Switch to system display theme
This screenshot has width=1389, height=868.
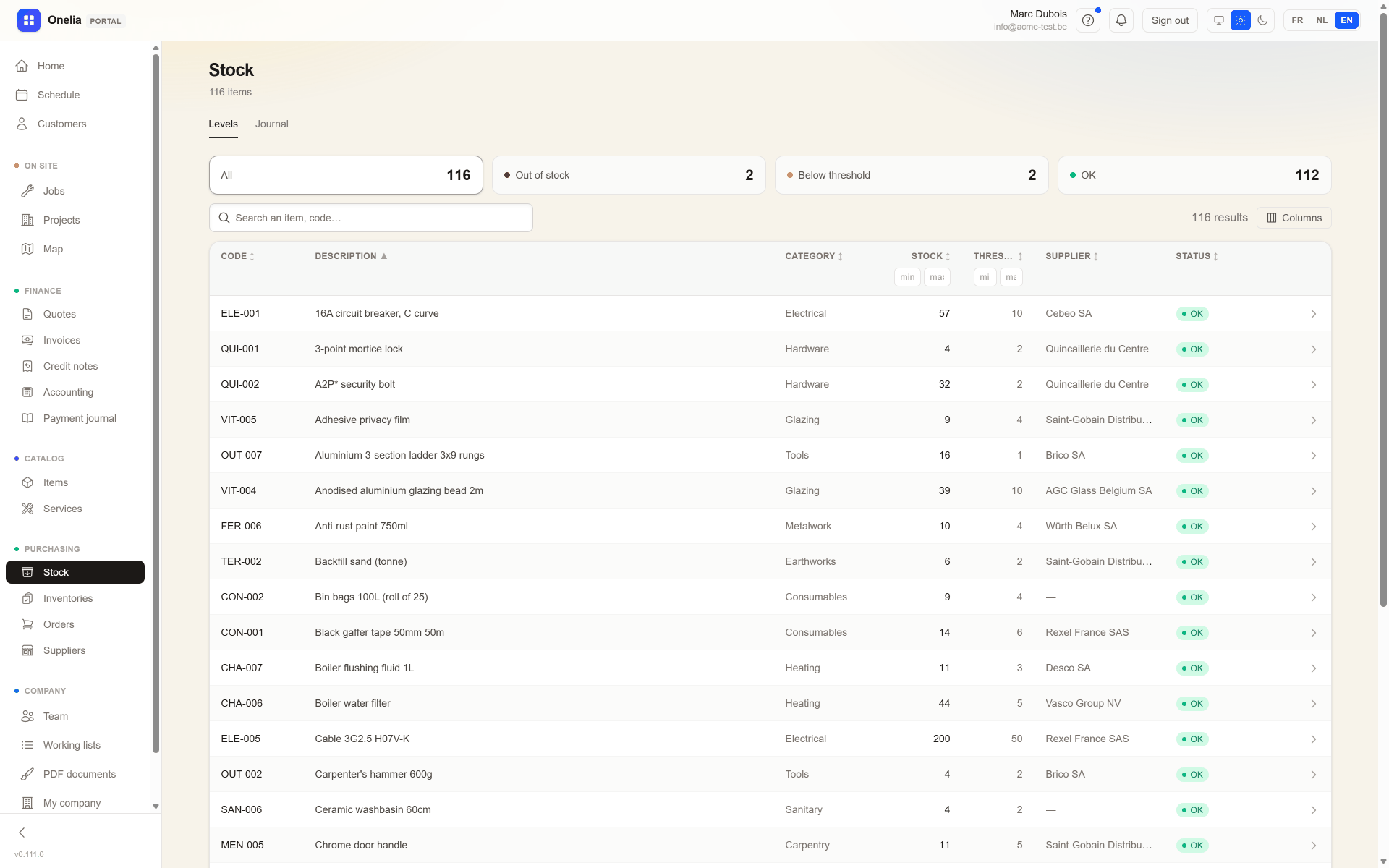click(1219, 20)
